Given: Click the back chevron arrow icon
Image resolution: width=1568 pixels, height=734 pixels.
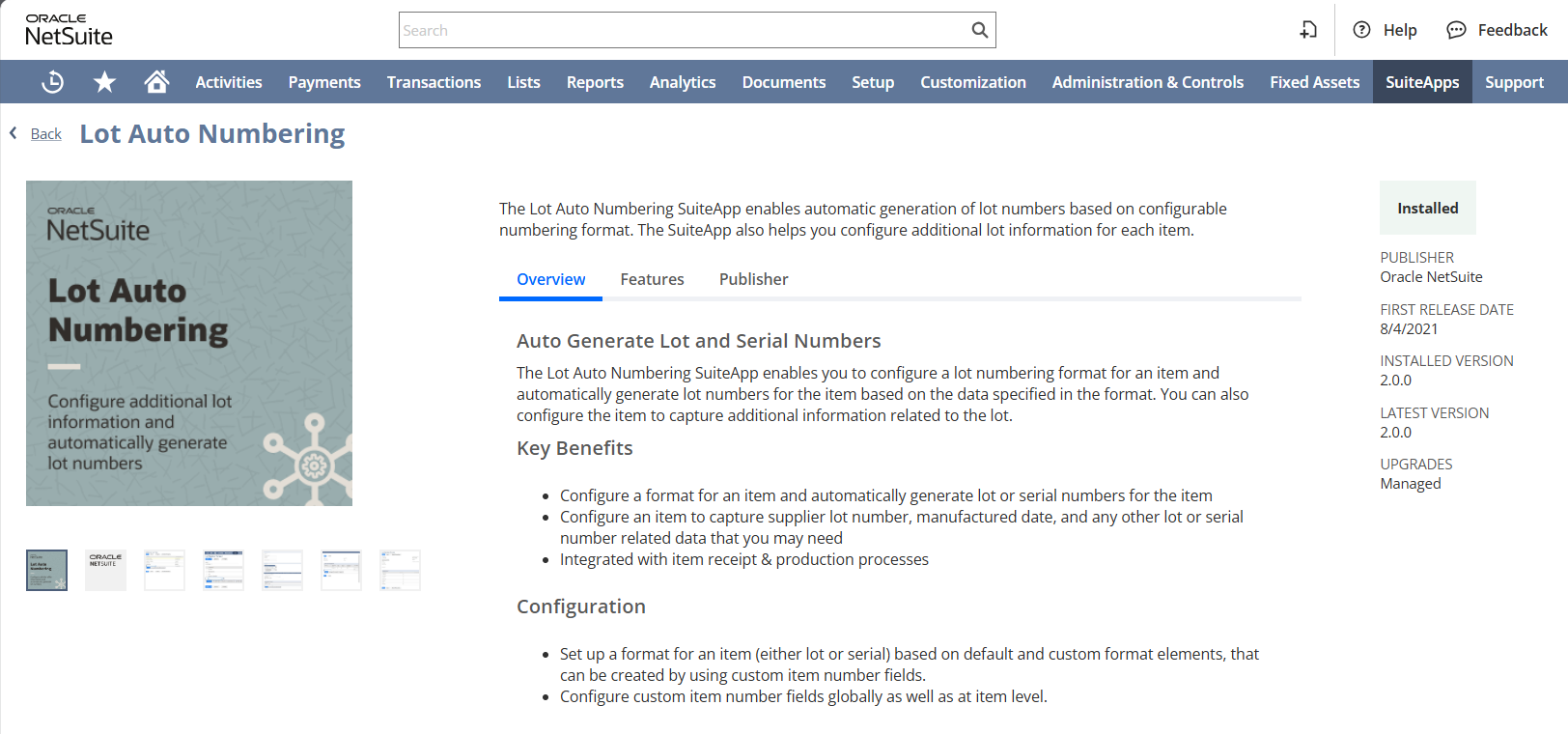Looking at the screenshot, I should click(14, 133).
